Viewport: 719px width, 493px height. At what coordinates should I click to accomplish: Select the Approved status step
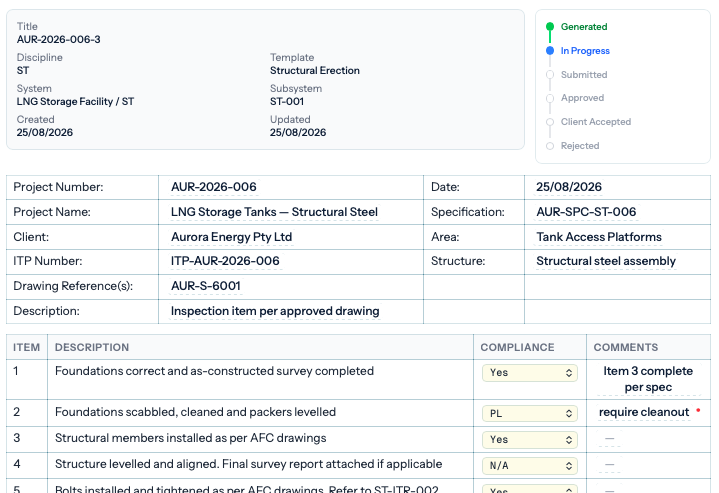click(x=582, y=98)
